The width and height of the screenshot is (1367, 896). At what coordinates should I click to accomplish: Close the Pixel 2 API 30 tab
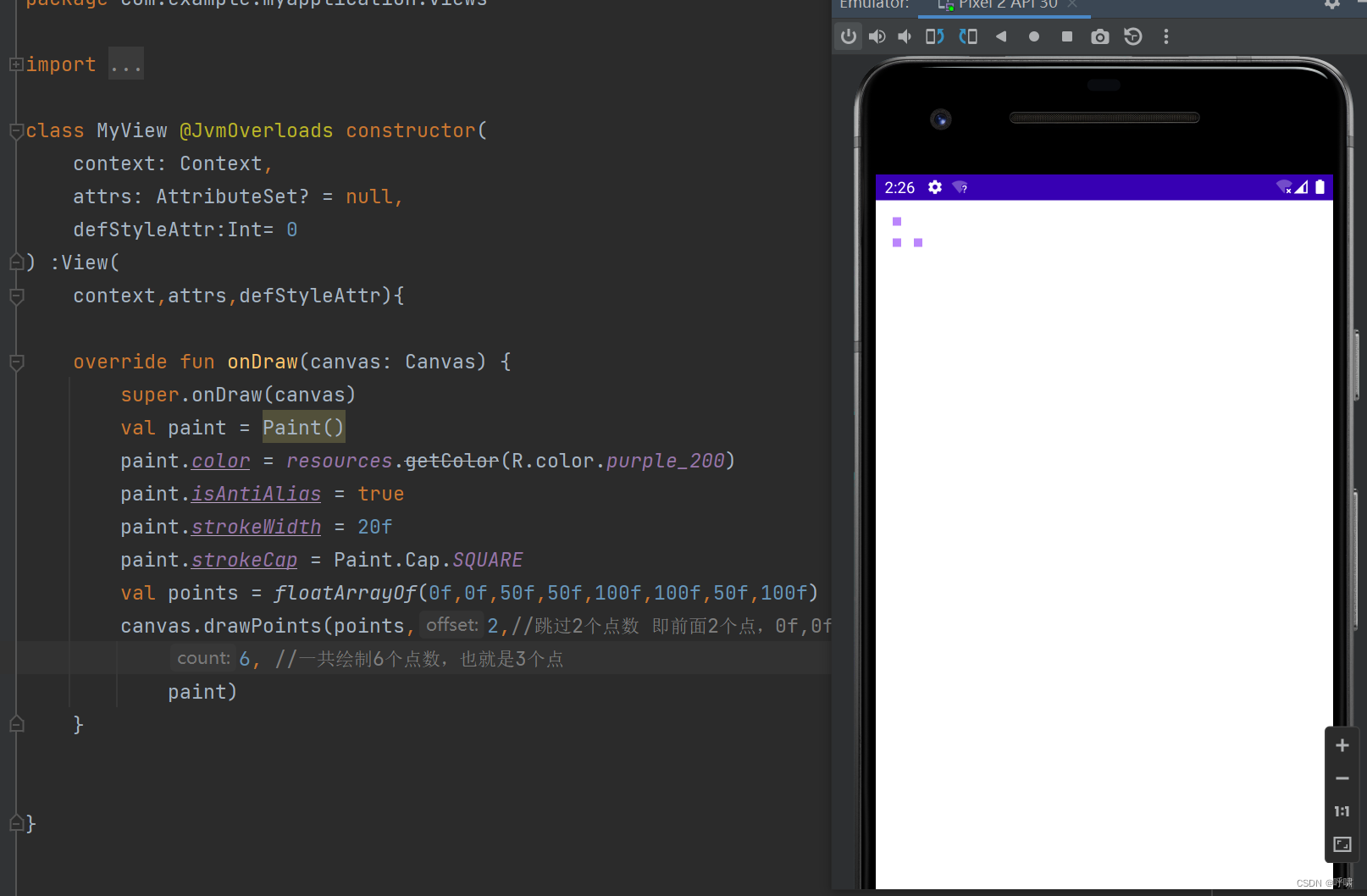(1072, 4)
